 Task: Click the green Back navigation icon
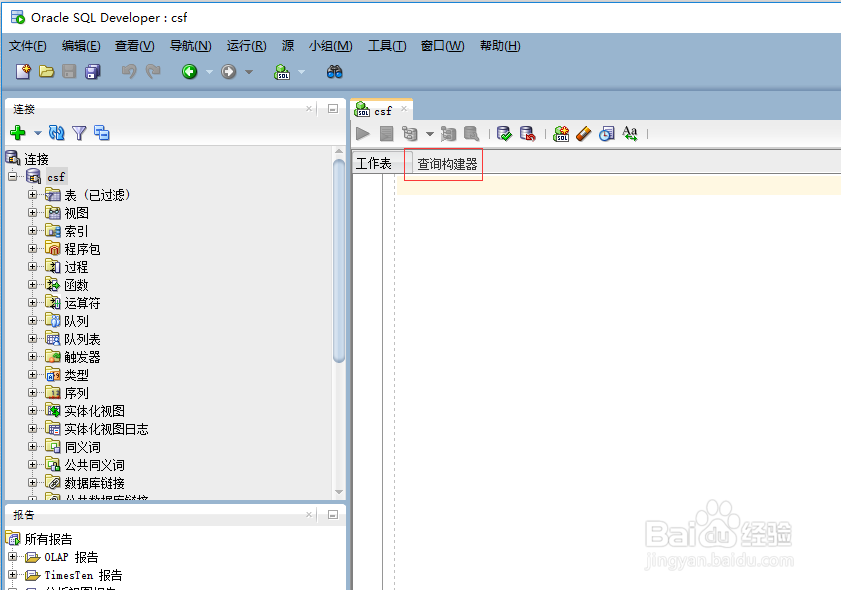click(189, 71)
